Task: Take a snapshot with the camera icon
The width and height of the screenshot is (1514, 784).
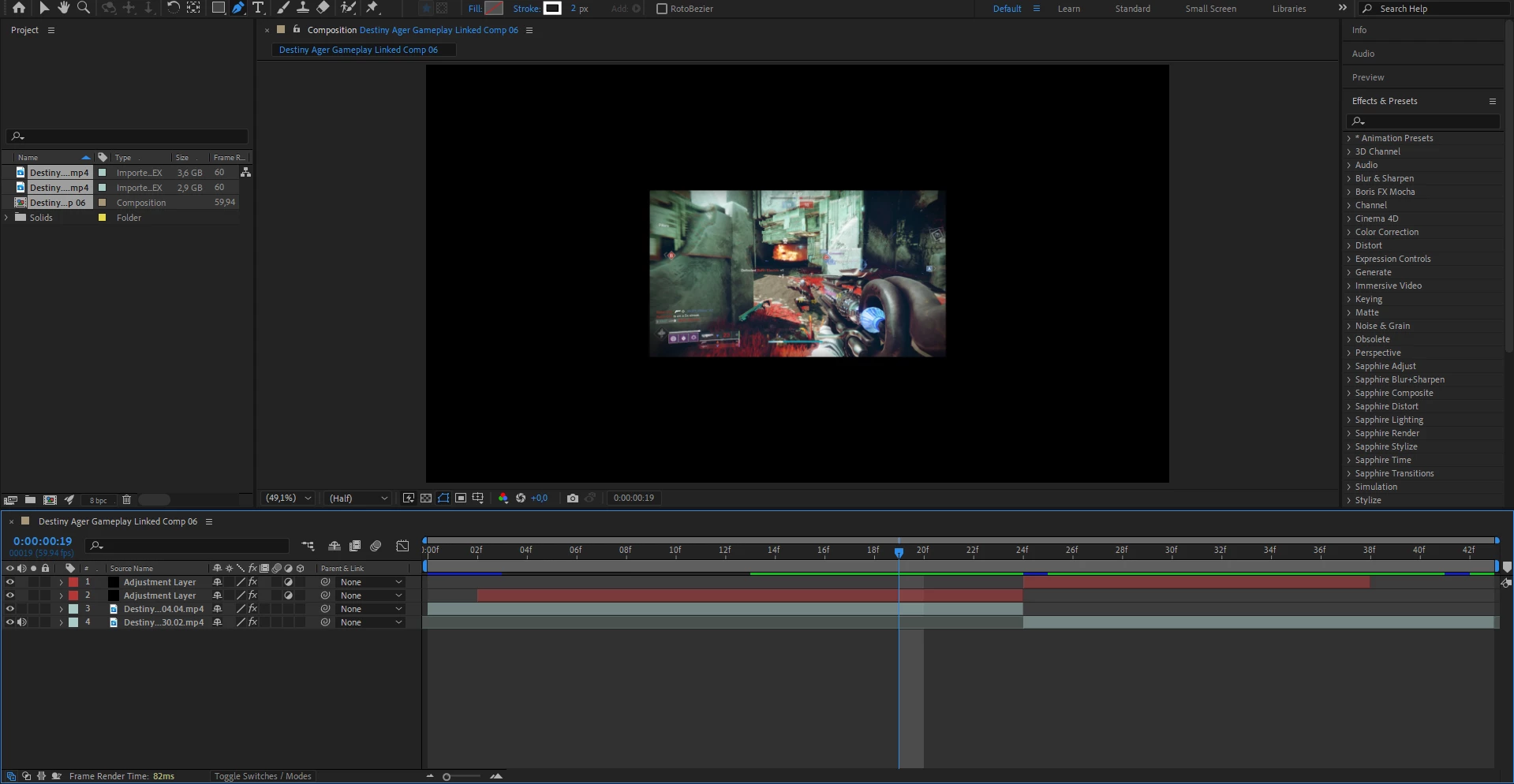Action: click(573, 498)
